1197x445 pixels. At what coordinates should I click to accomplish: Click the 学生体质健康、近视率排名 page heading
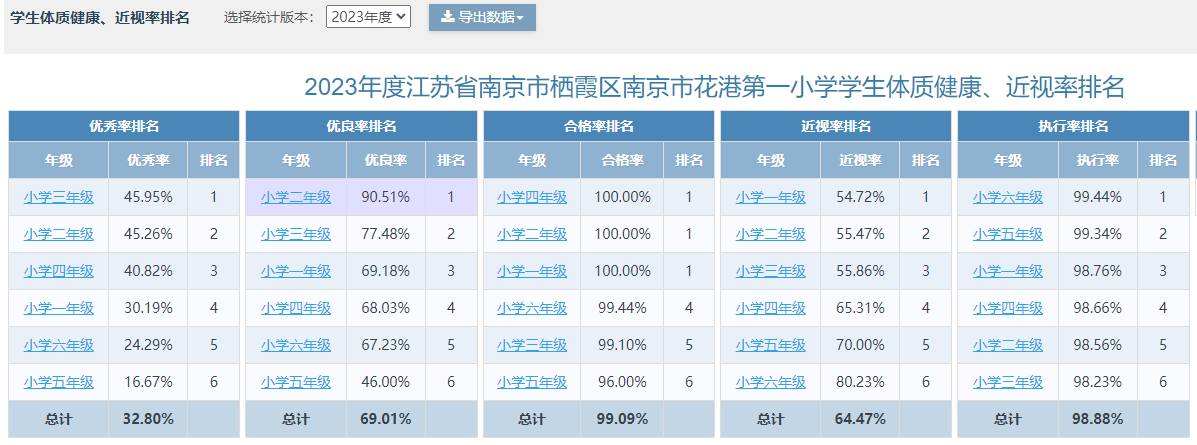(99, 18)
